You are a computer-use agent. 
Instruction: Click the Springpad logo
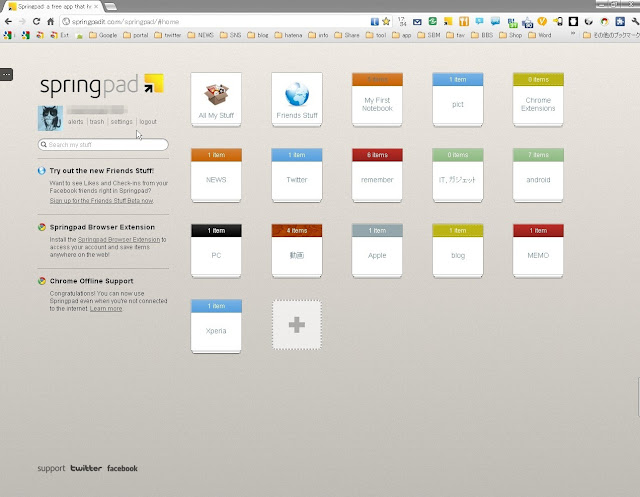click(102, 85)
